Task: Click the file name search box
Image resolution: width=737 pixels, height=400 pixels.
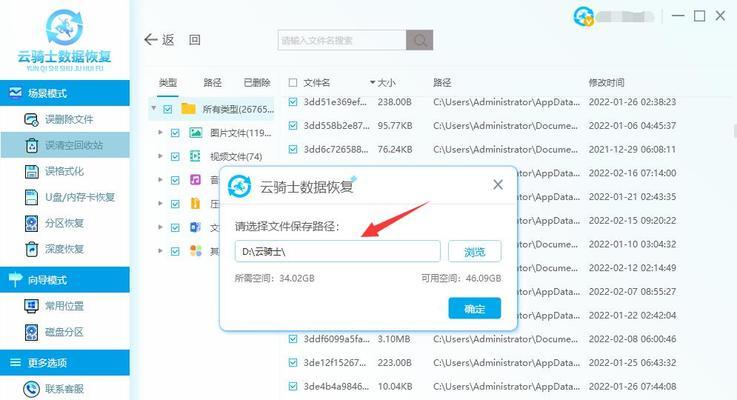Action: [x=342, y=40]
